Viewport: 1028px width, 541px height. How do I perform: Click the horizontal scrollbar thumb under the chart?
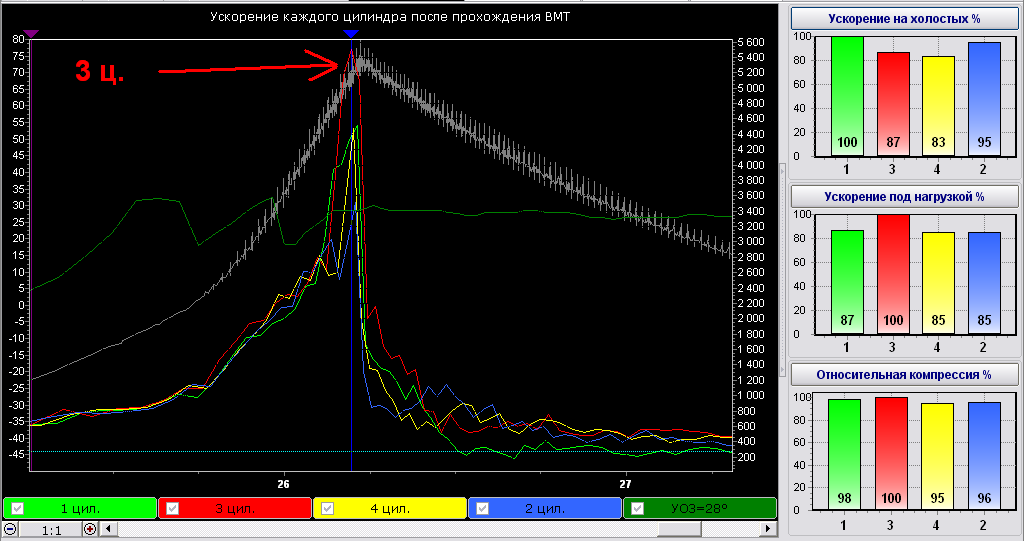[680, 529]
